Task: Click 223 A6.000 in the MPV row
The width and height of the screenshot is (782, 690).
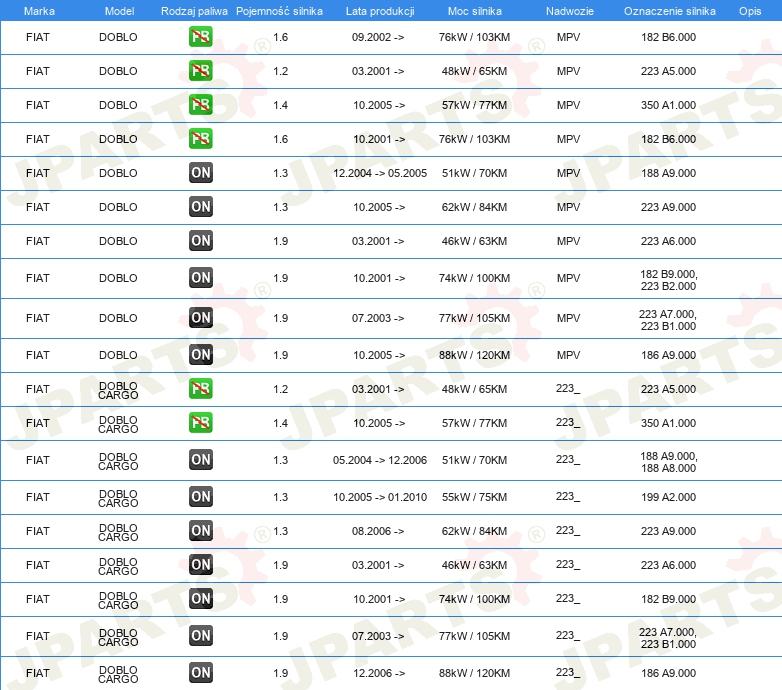Action: pos(668,241)
